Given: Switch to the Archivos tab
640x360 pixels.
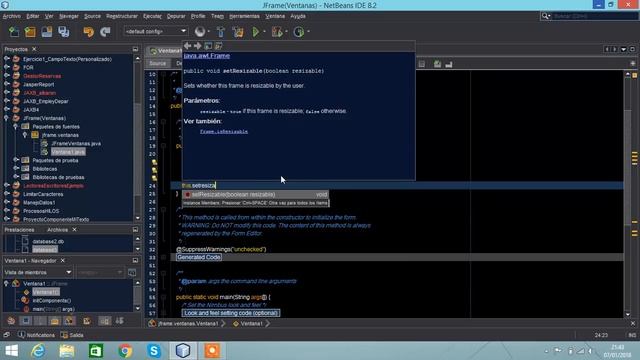Looking at the screenshot, I should click(58, 230).
